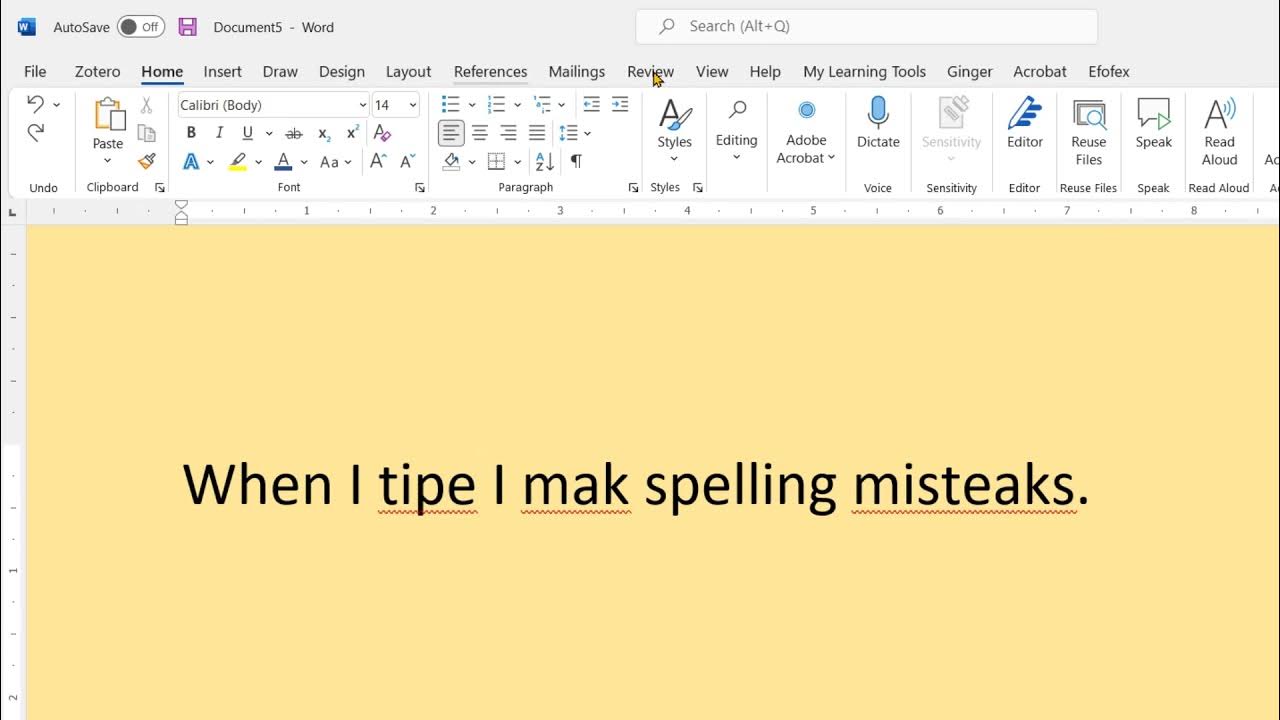Click the misspelled word "misteaks"
The height and width of the screenshot is (720, 1280).
tap(963, 486)
